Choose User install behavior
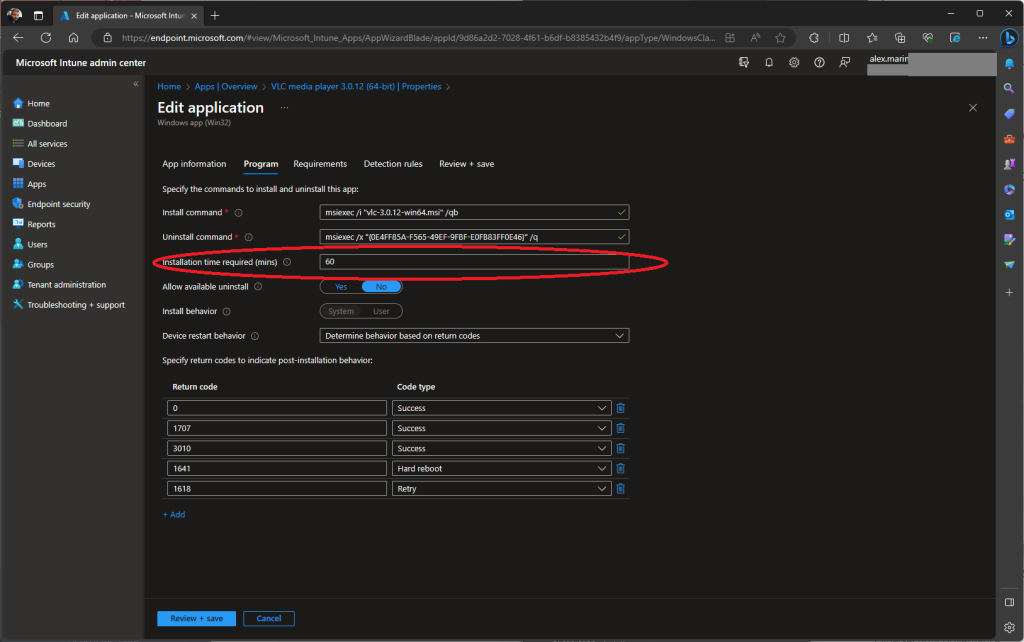The height and width of the screenshot is (642, 1024). 381,311
